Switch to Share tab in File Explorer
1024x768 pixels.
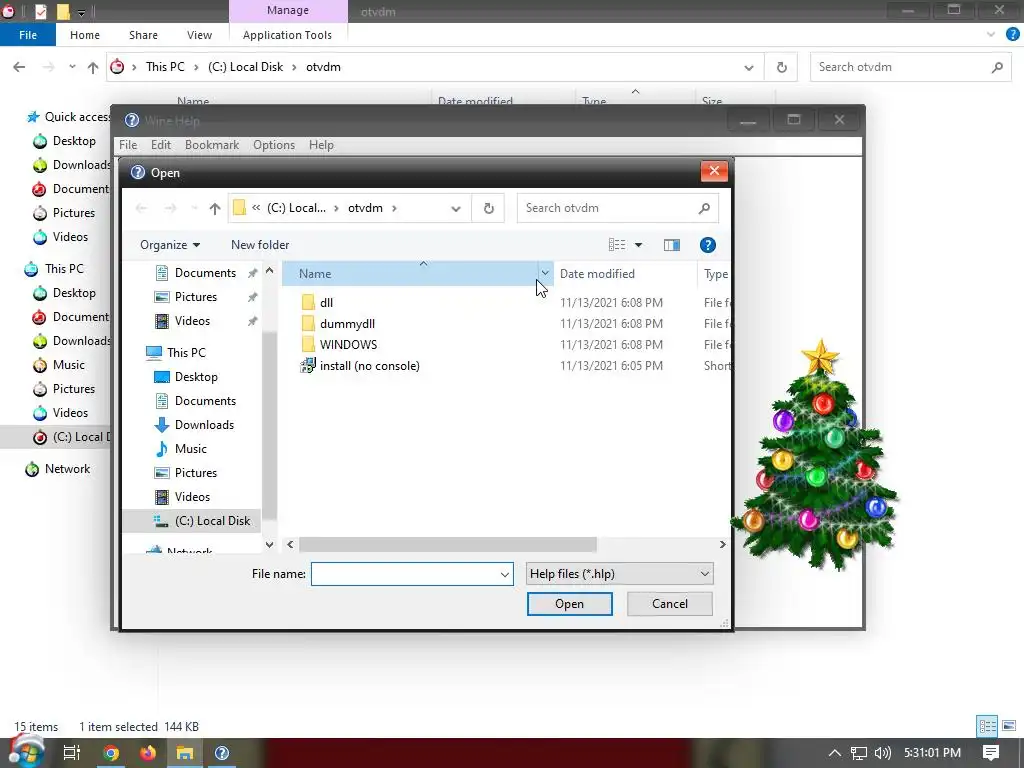coord(143,35)
